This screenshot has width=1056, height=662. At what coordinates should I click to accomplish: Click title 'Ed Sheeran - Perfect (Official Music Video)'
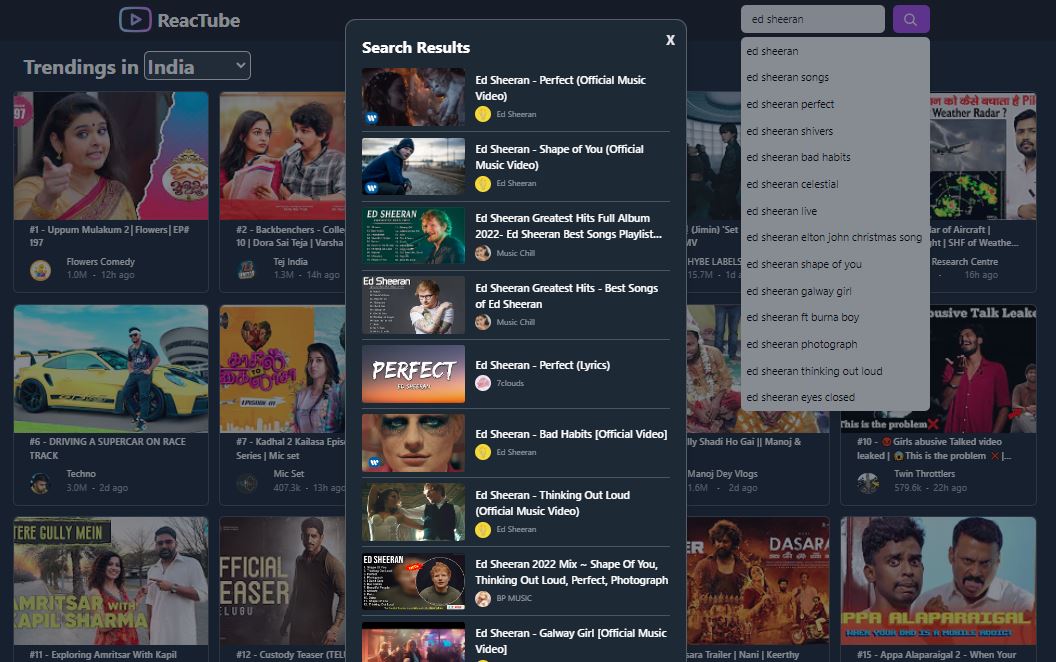(560, 88)
